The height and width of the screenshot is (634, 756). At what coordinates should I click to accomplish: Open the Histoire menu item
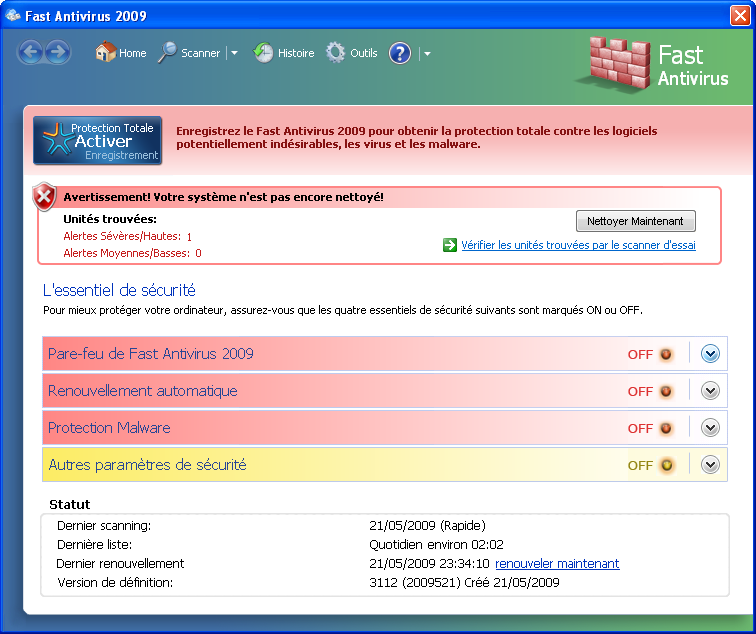tap(296, 53)
